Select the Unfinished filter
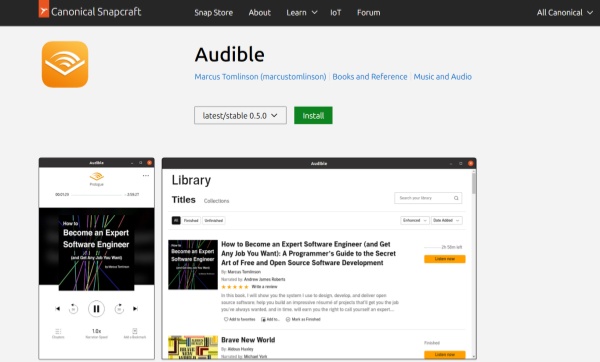Screen dimensions: 600x362 point(214,220)
